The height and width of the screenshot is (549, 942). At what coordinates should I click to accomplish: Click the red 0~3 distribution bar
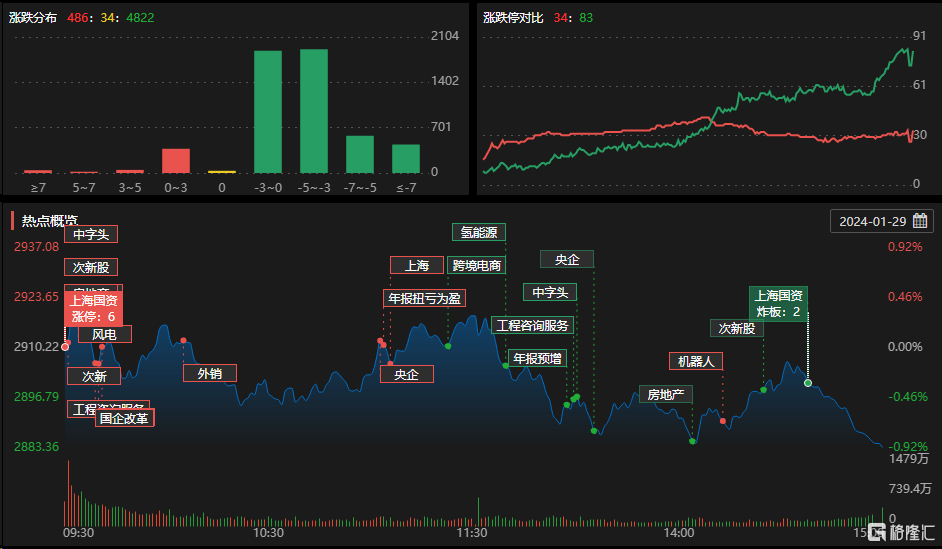[x=176, y=161]
